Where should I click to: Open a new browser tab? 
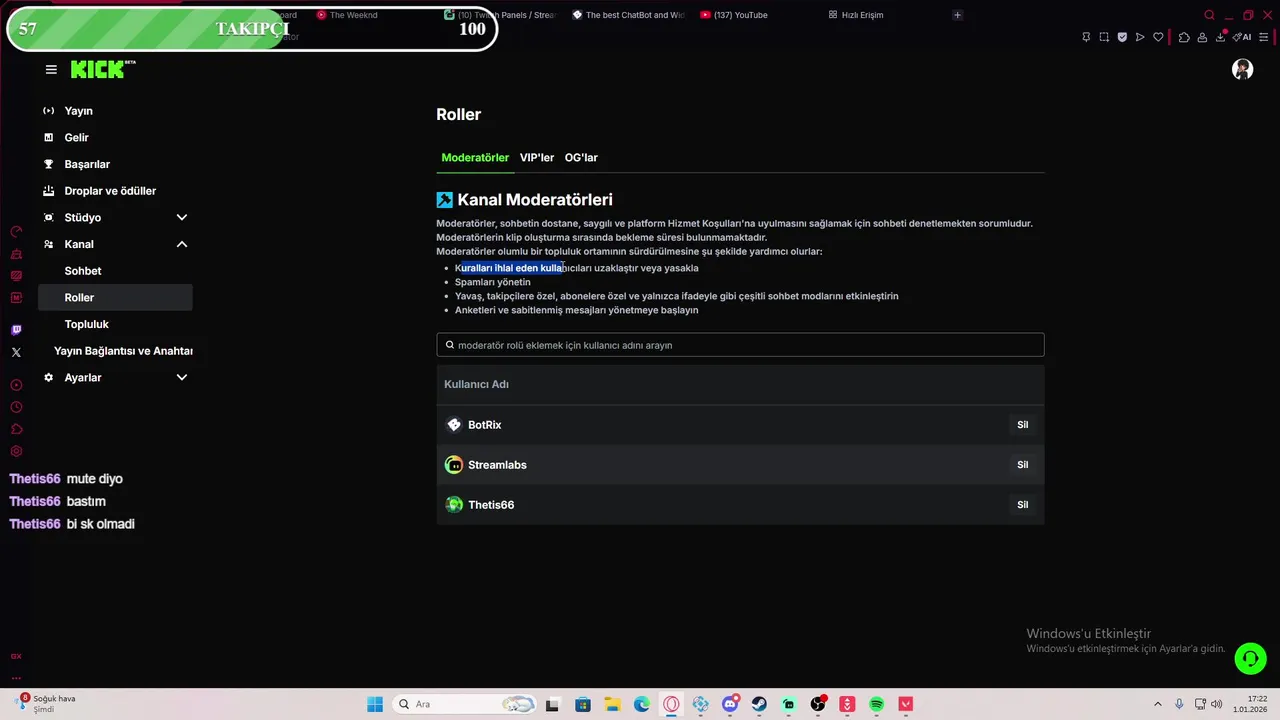point(957,15)
